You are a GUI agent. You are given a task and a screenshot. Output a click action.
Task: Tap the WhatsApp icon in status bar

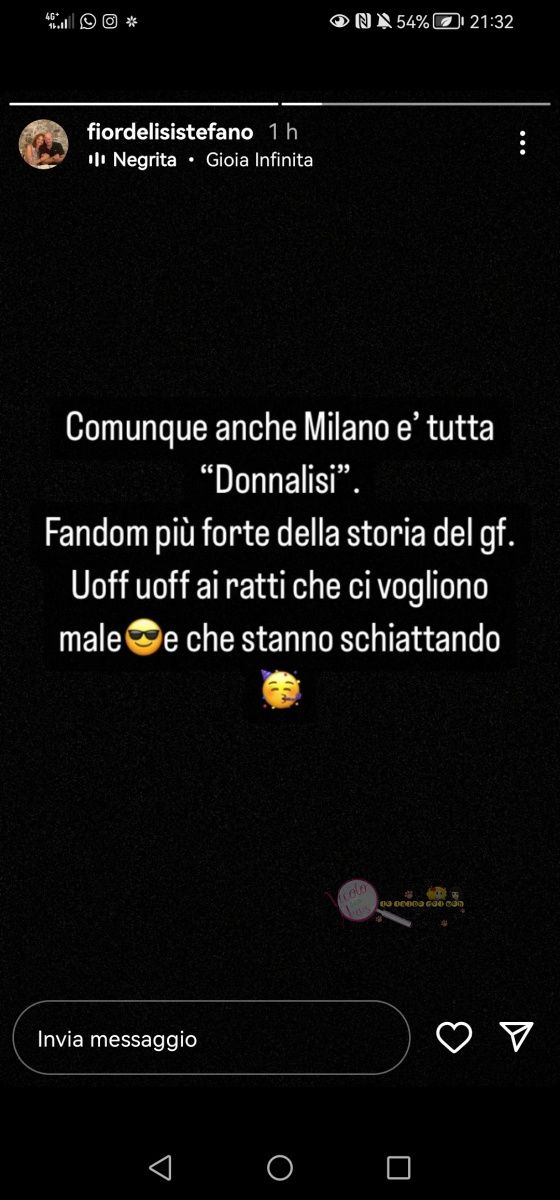[x=88, y=21]
